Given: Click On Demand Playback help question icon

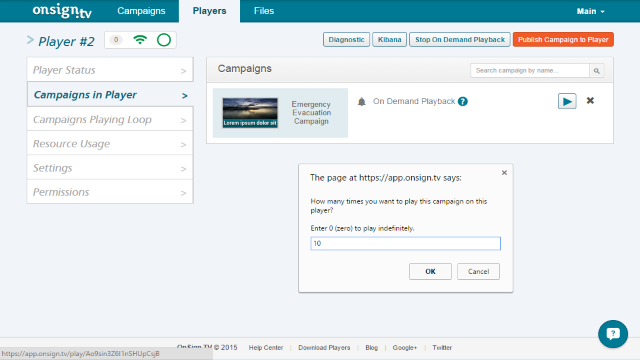Looking at the screenshot, I should click(462, 102).
